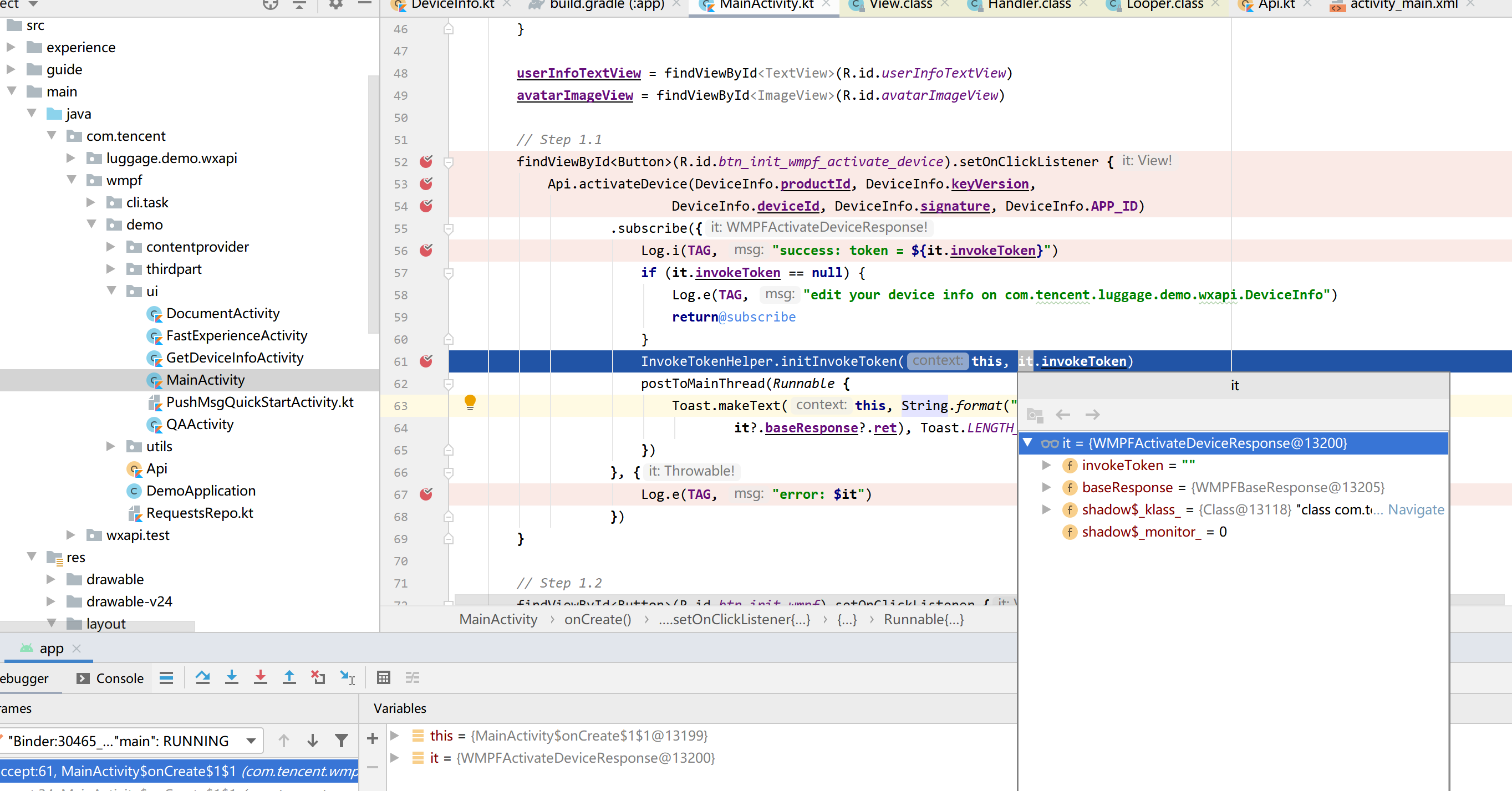Click the frames filter funnel icon
This screenshot has height=791, width=1512.
(x=341, y=741)
